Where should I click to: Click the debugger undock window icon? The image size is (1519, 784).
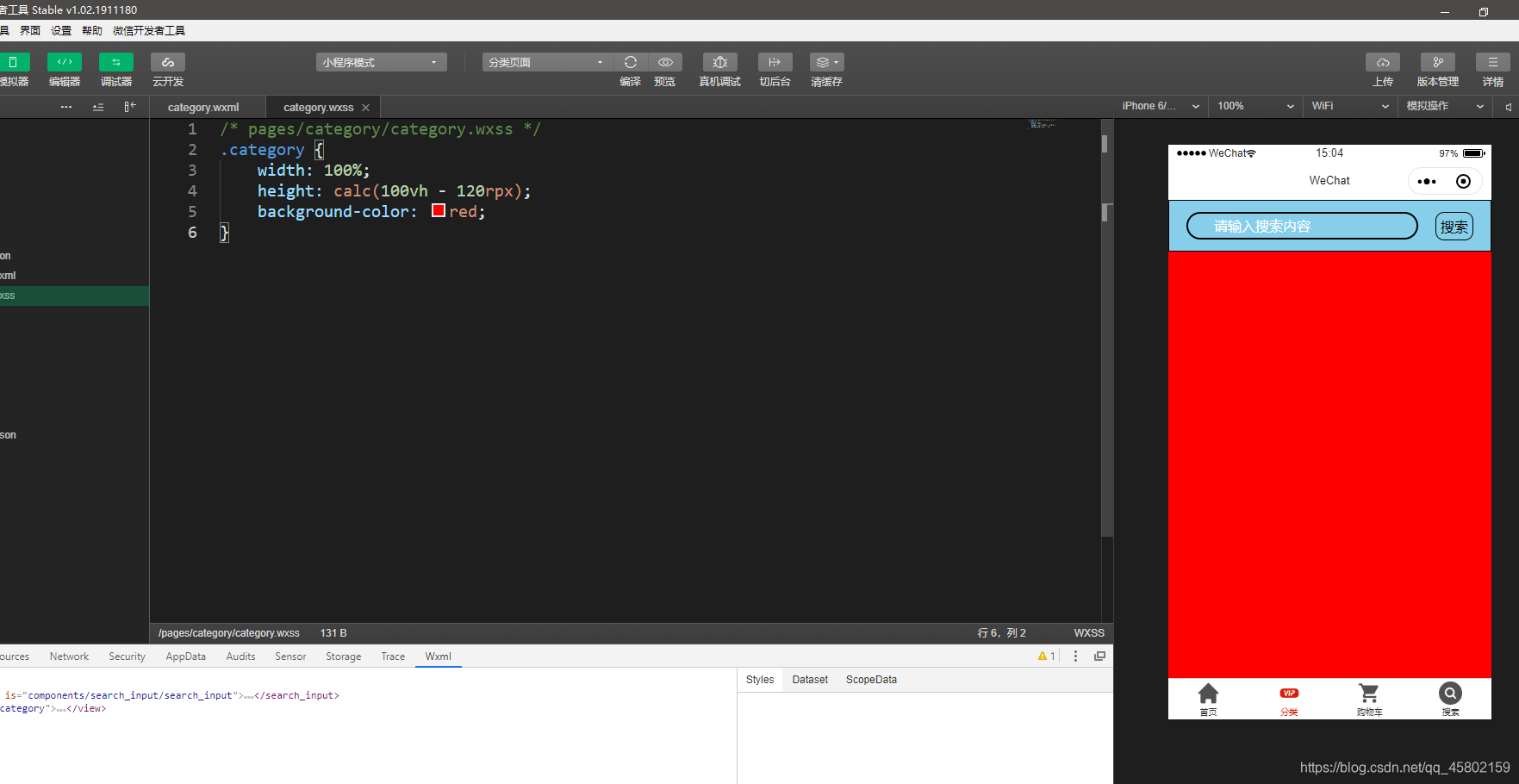(1099, 656)
